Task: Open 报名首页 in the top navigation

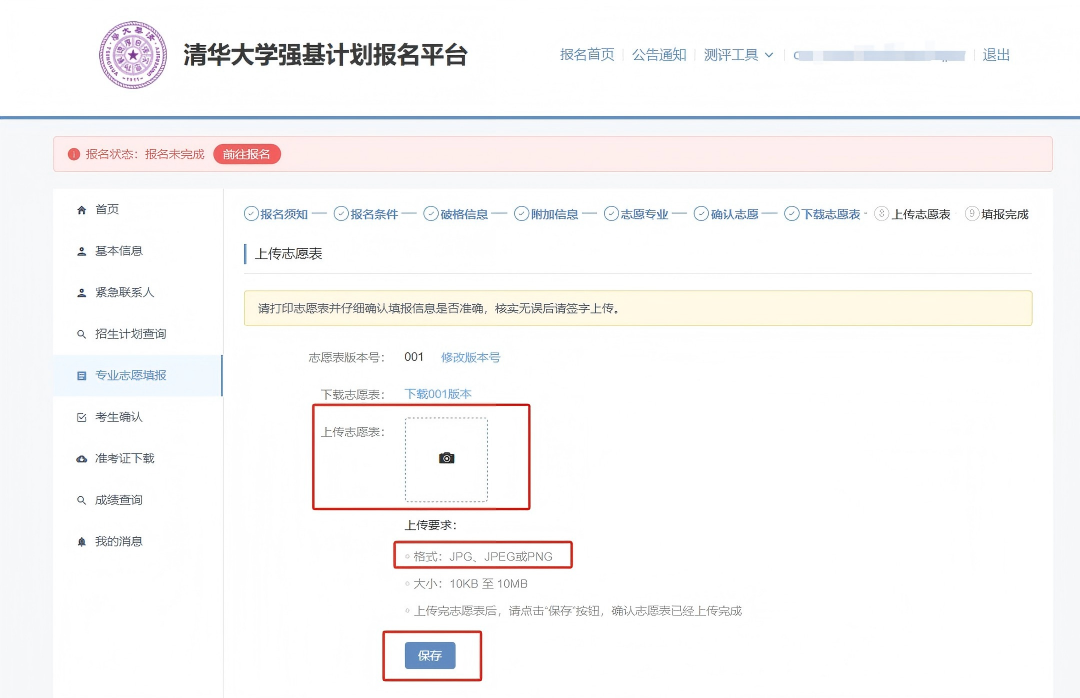Action: click(x=587, y=56)
